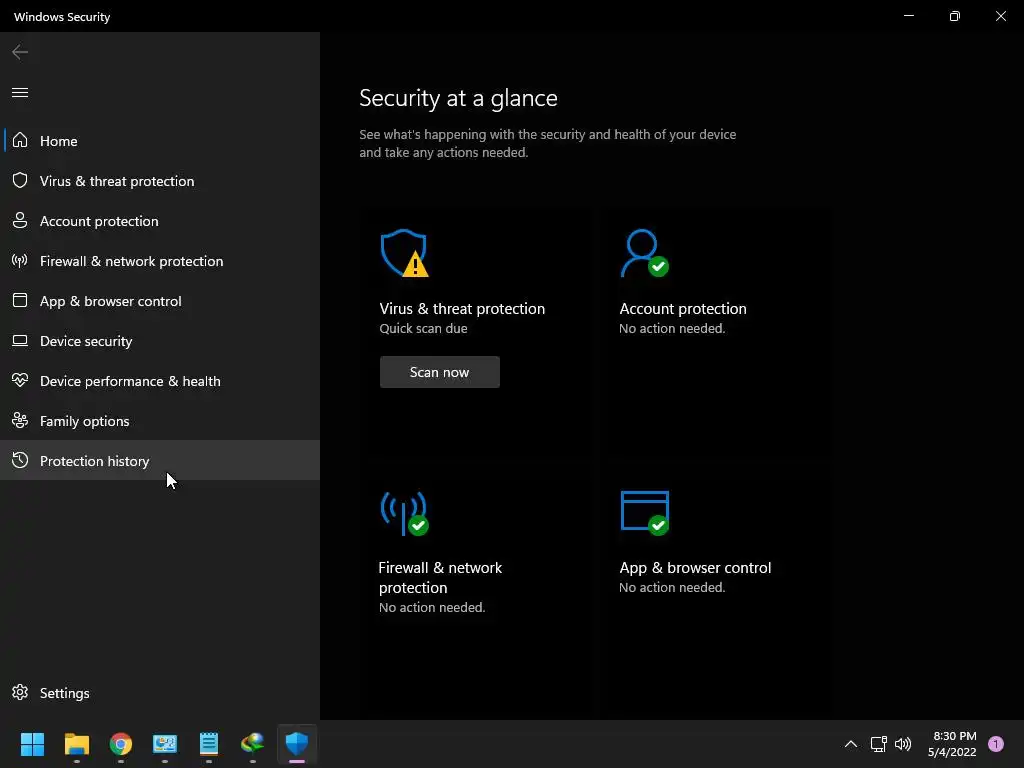1024x768 pixels.
Task: Open Virus & threat protection card title
Action: pyautogui.click(x=462, y=309)
